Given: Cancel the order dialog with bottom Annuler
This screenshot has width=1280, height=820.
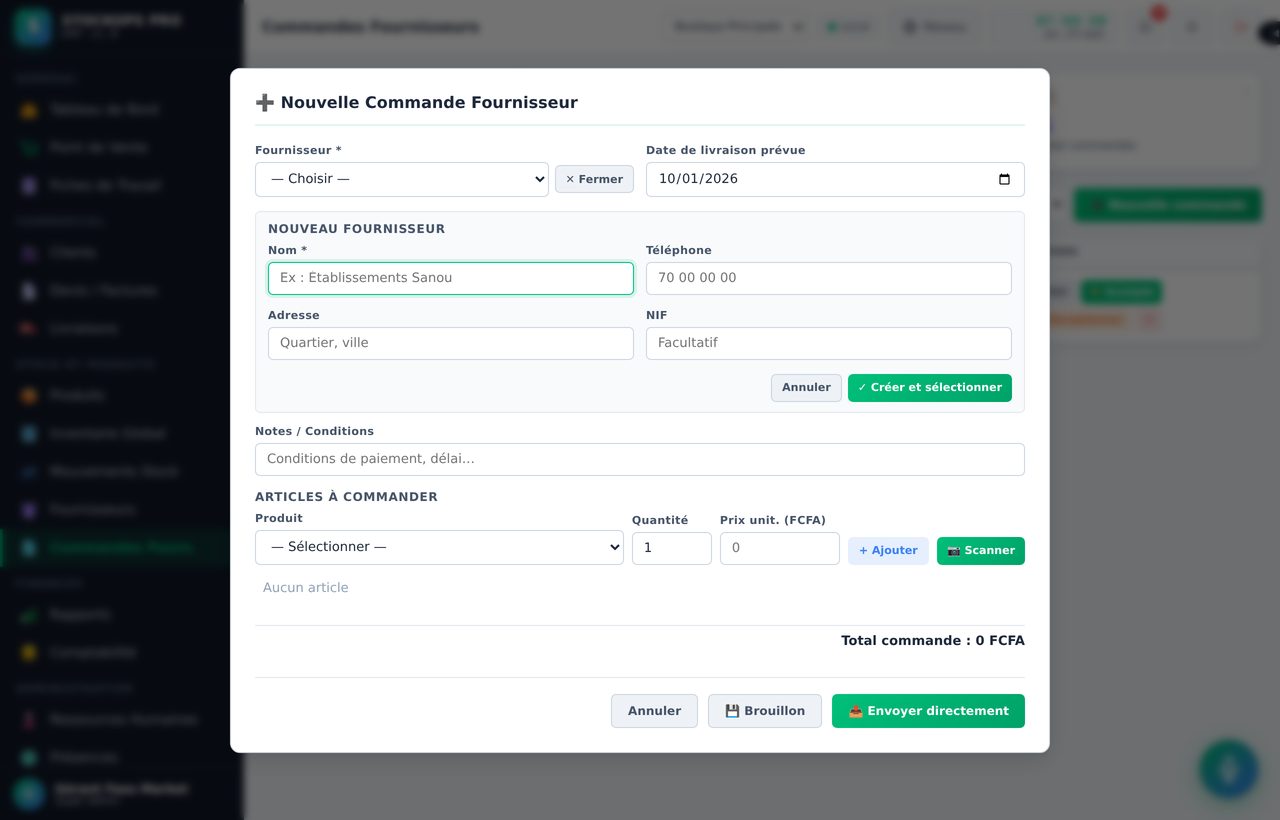Looking at the screenshot, I should [x=654, y=711].
